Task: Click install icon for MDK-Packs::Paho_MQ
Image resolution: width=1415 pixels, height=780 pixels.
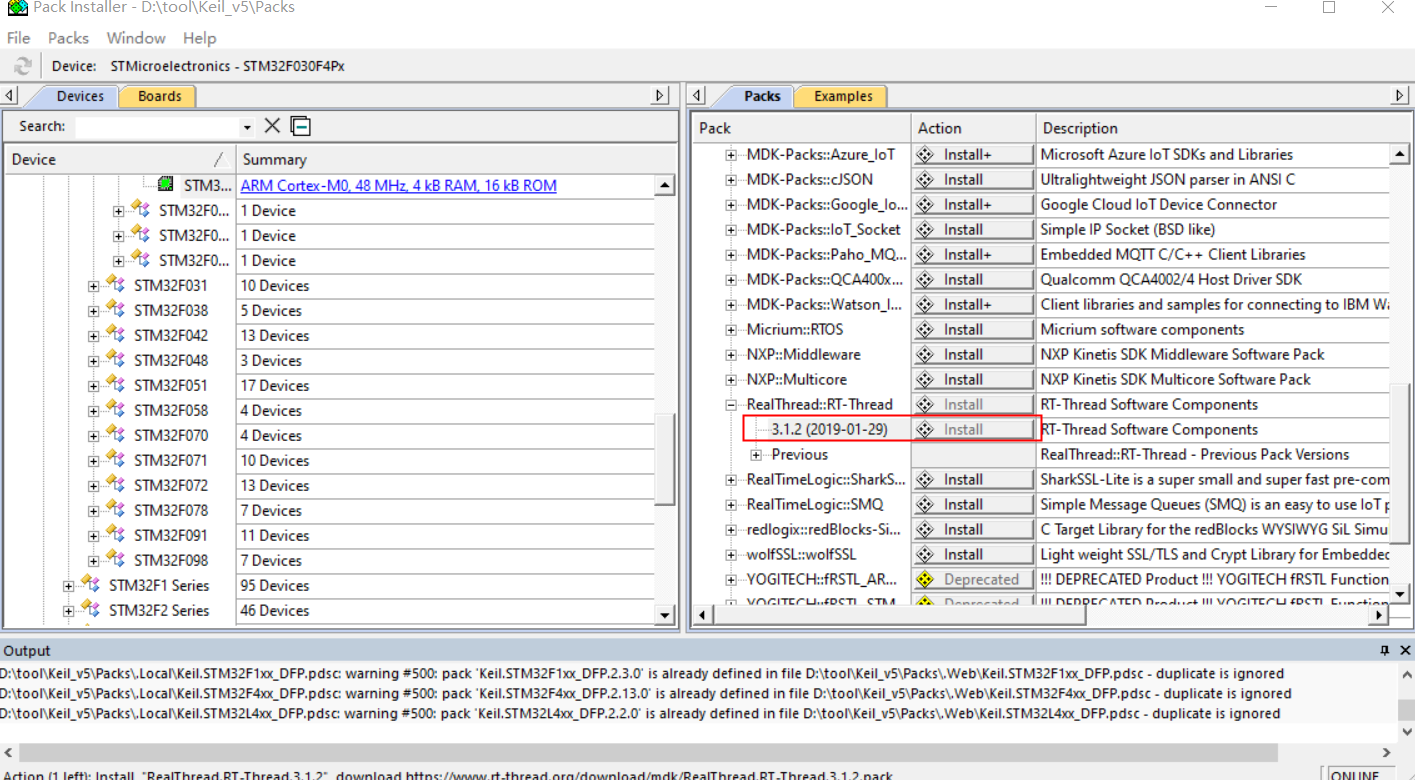Action: pos(925,255)
